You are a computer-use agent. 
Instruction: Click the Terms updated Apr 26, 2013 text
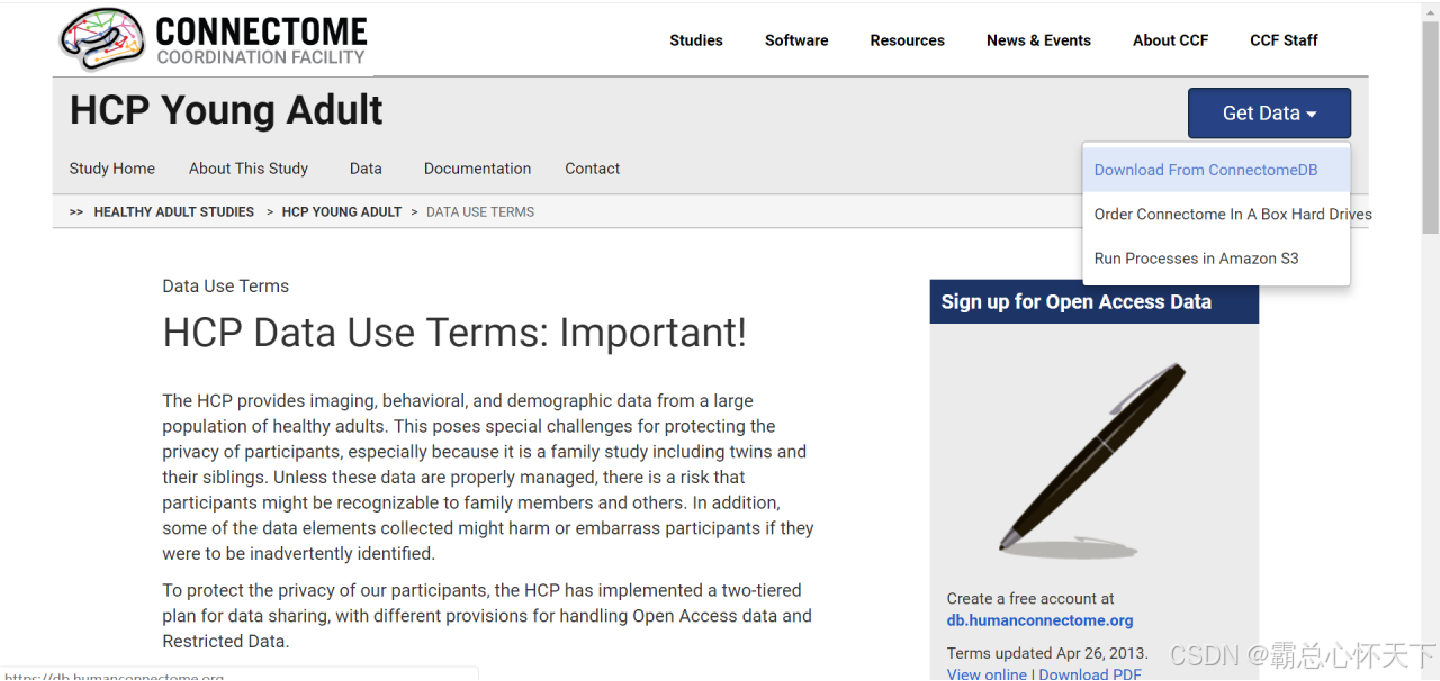click(x=1047, y=653)
